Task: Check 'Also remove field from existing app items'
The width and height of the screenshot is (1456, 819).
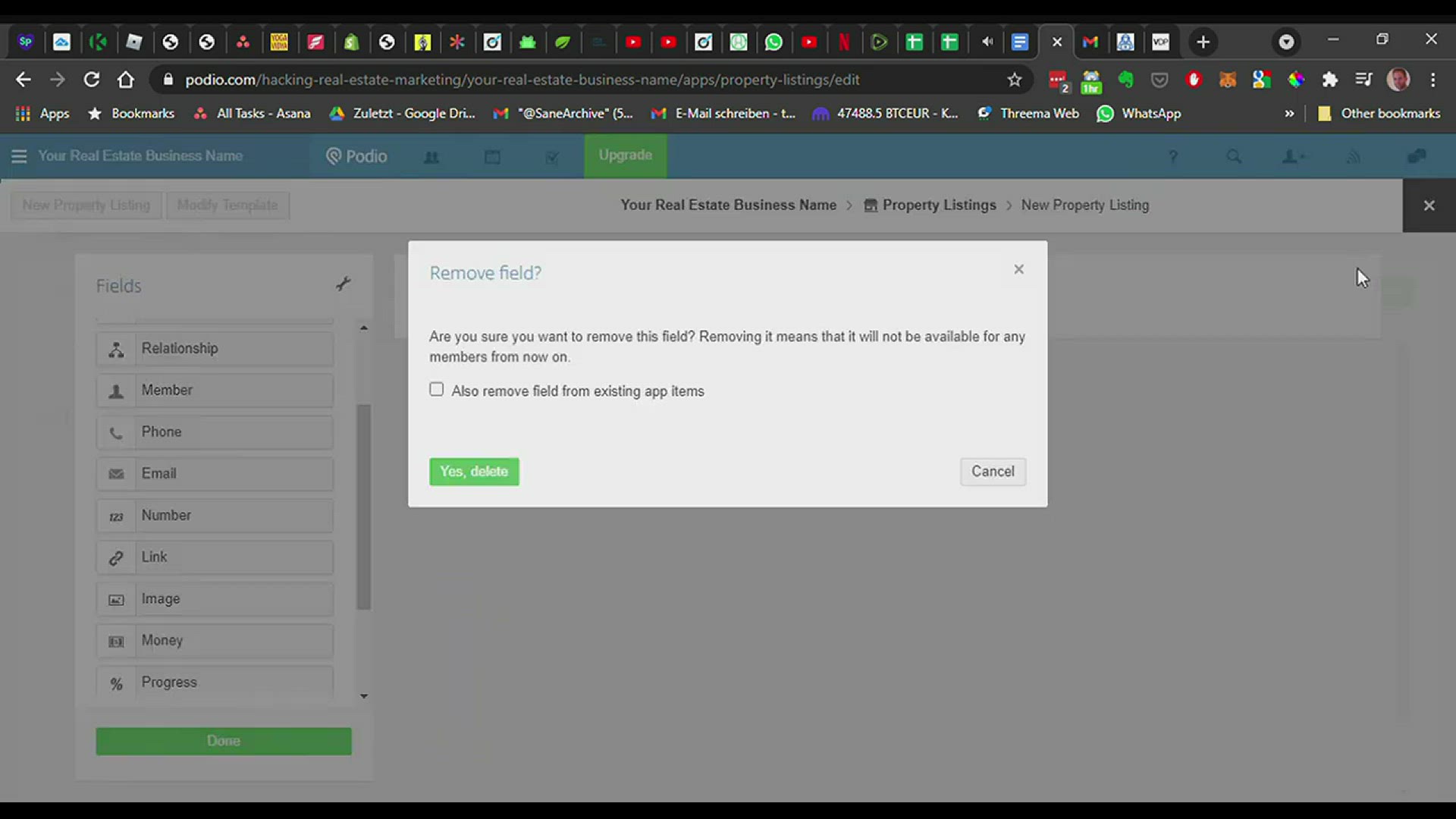Action: [x=436, y=390]
